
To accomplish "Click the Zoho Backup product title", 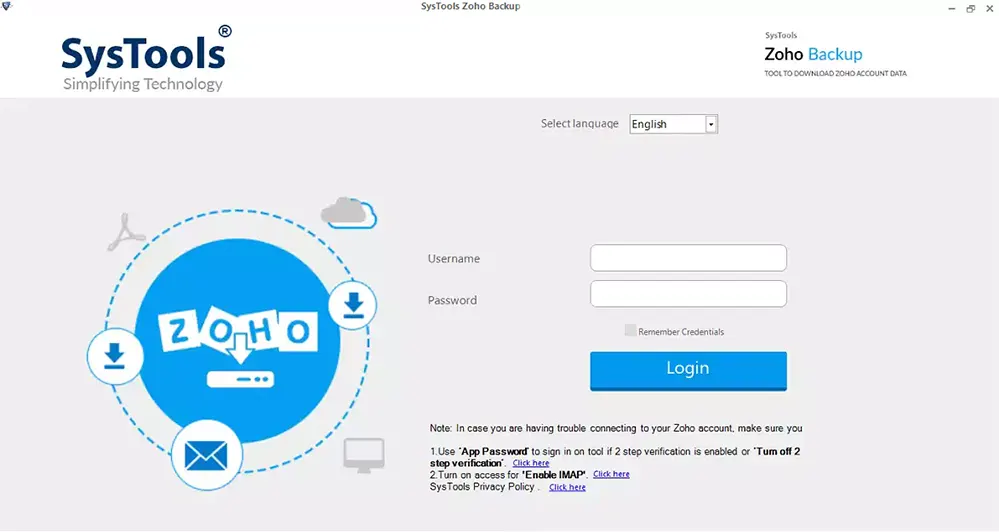I will click(814, 54).
